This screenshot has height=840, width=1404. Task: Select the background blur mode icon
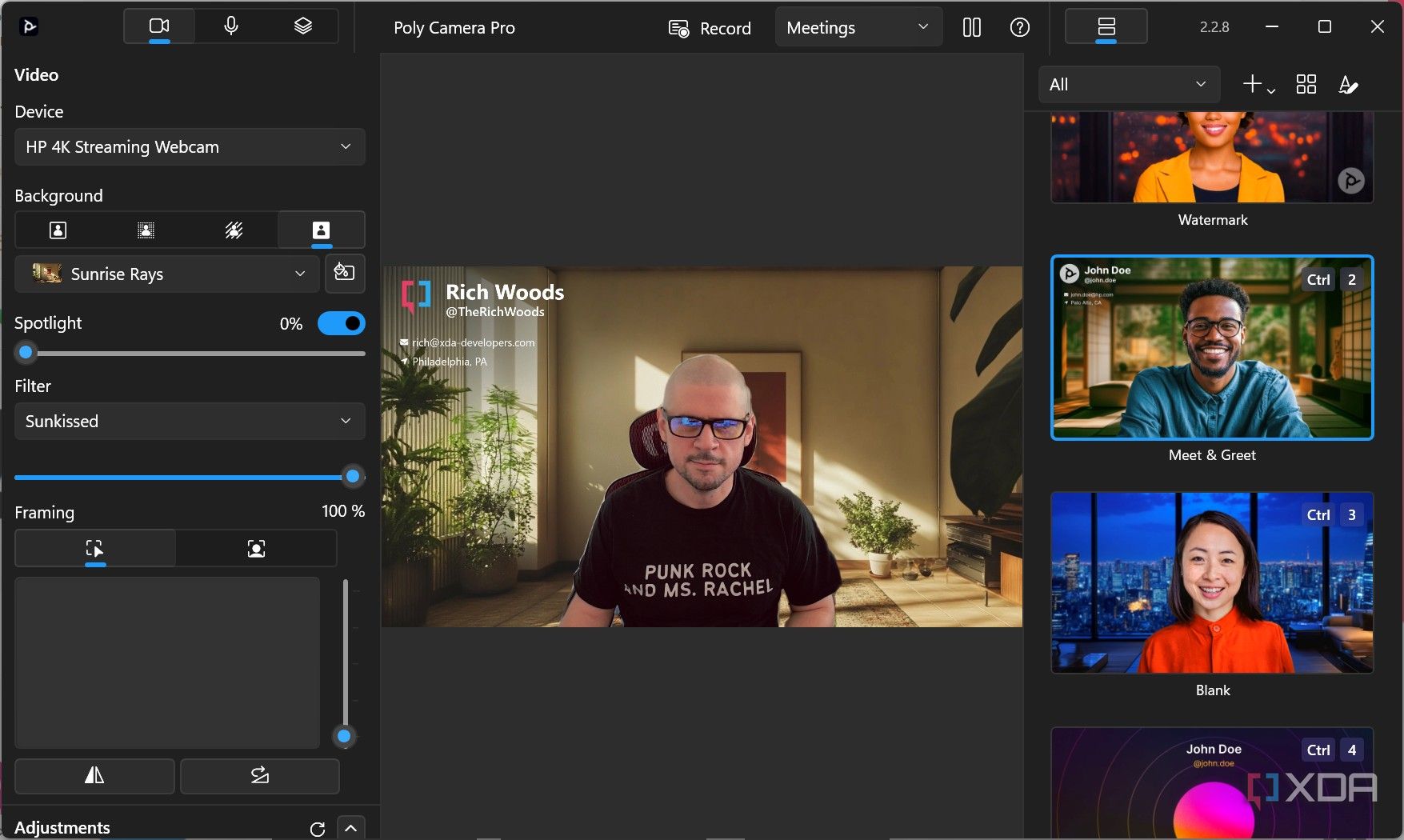[146, 230]
